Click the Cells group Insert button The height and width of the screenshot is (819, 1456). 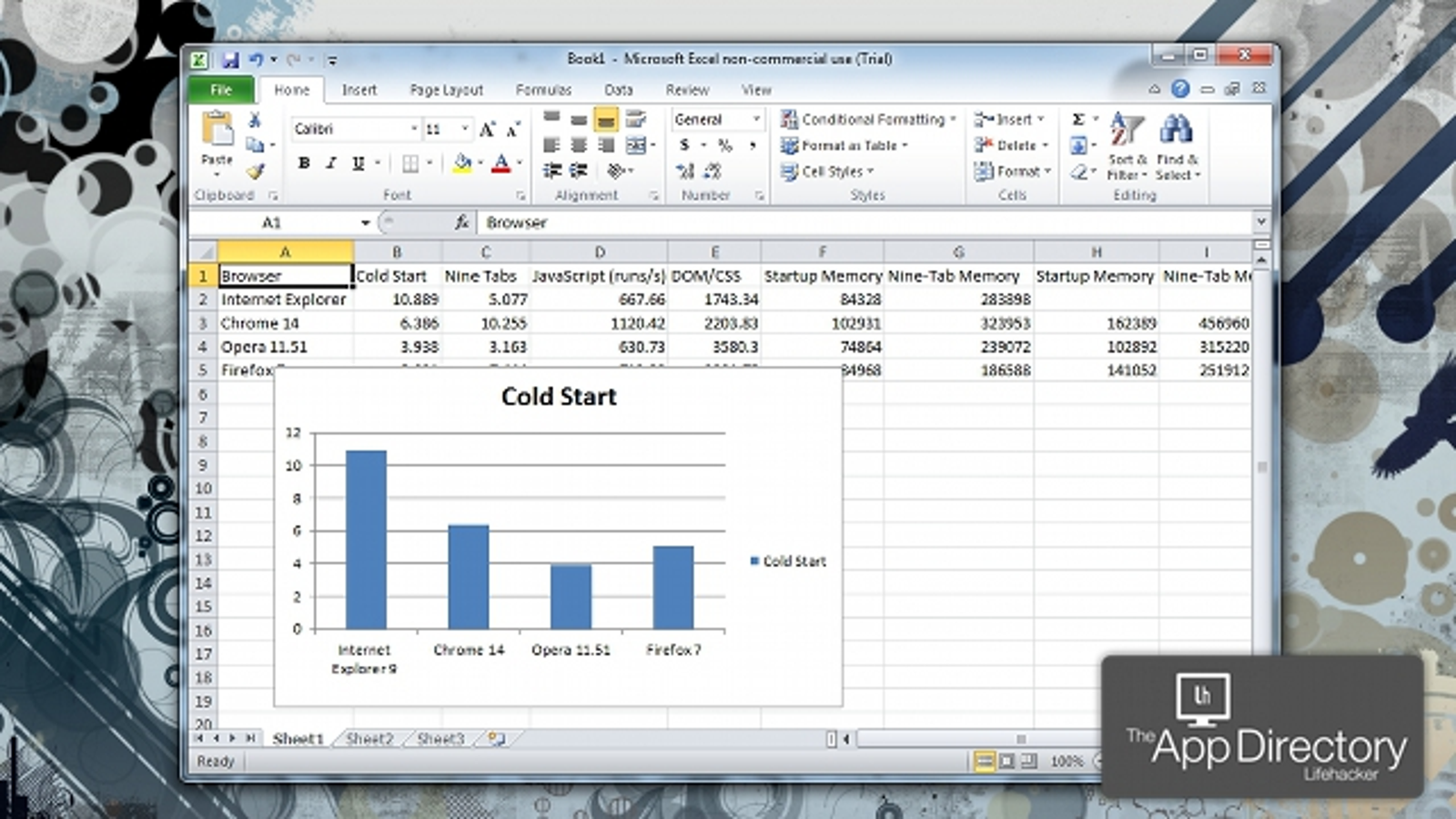(1010, 119)
